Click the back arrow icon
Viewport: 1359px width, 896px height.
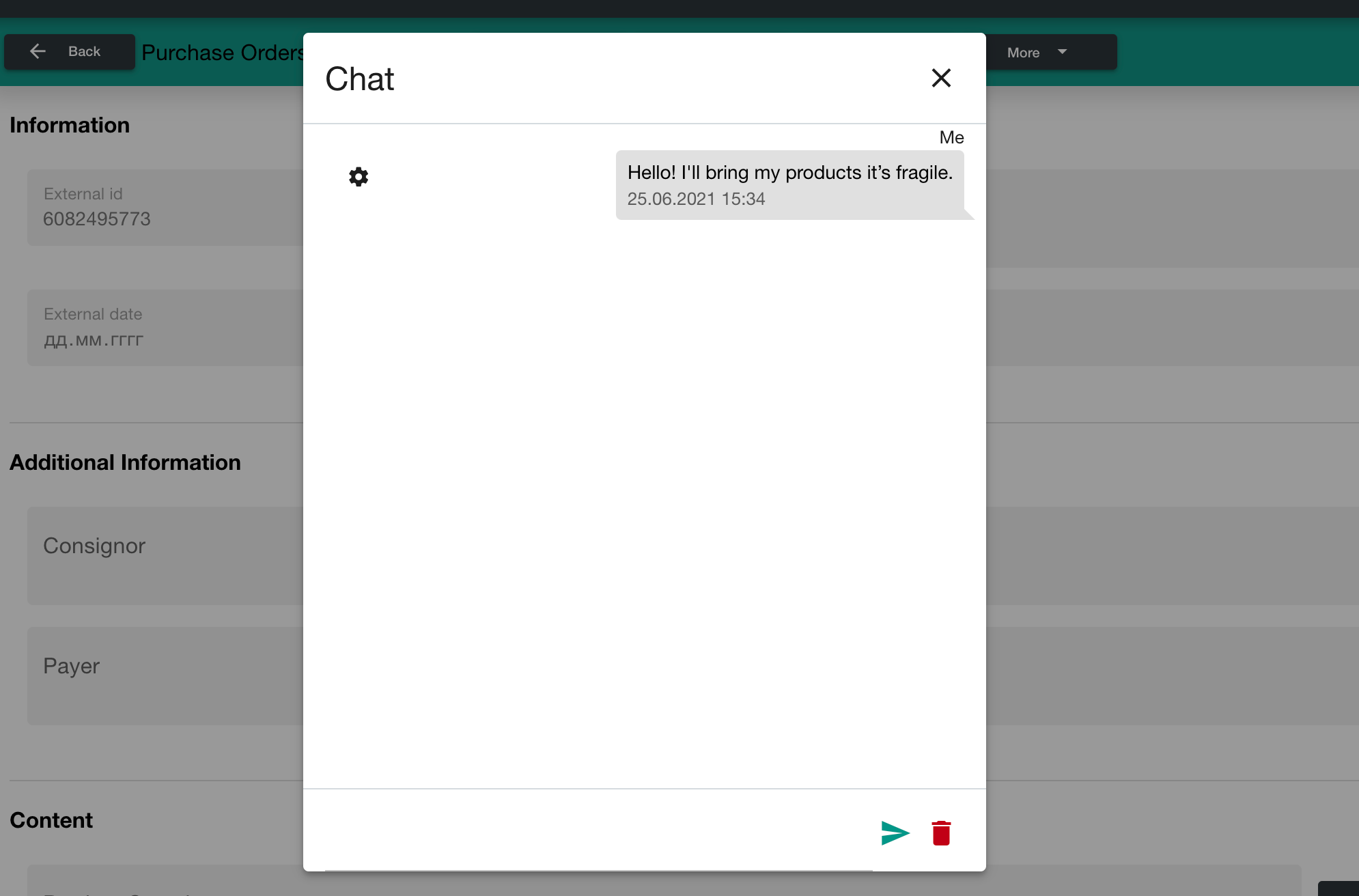pos(38,51)
